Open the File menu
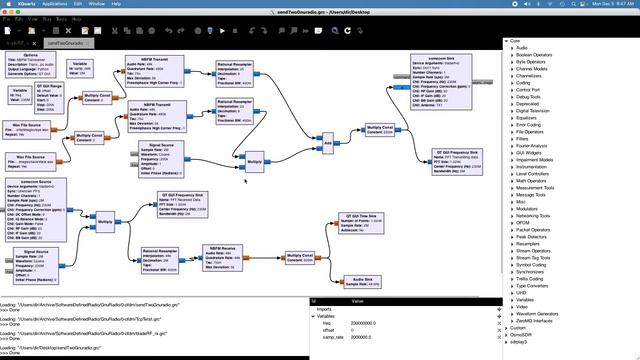Screen dimensions: 640x360 (x=6, y=19)
